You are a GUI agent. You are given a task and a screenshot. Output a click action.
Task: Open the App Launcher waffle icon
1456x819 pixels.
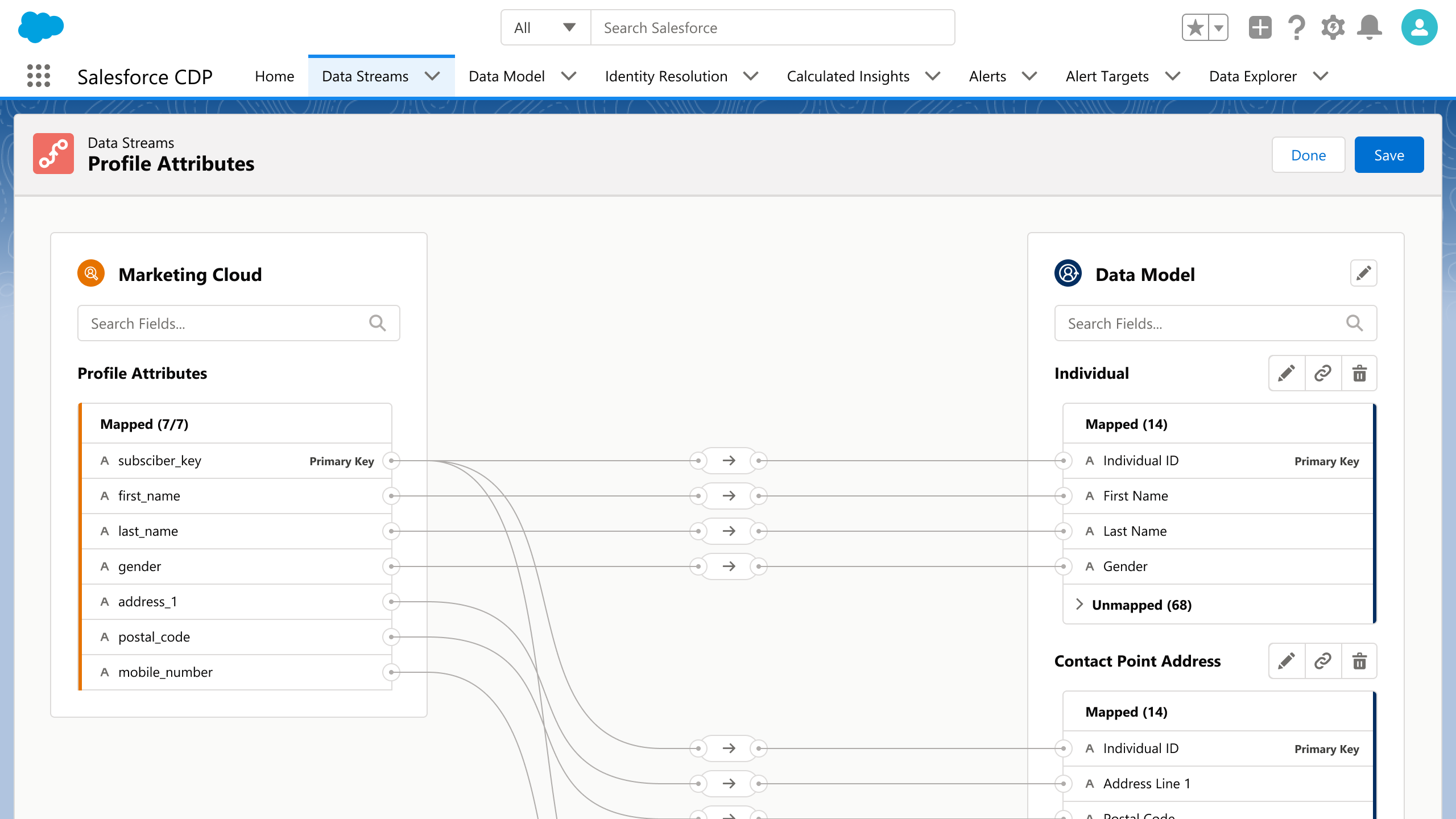(38, 76)
